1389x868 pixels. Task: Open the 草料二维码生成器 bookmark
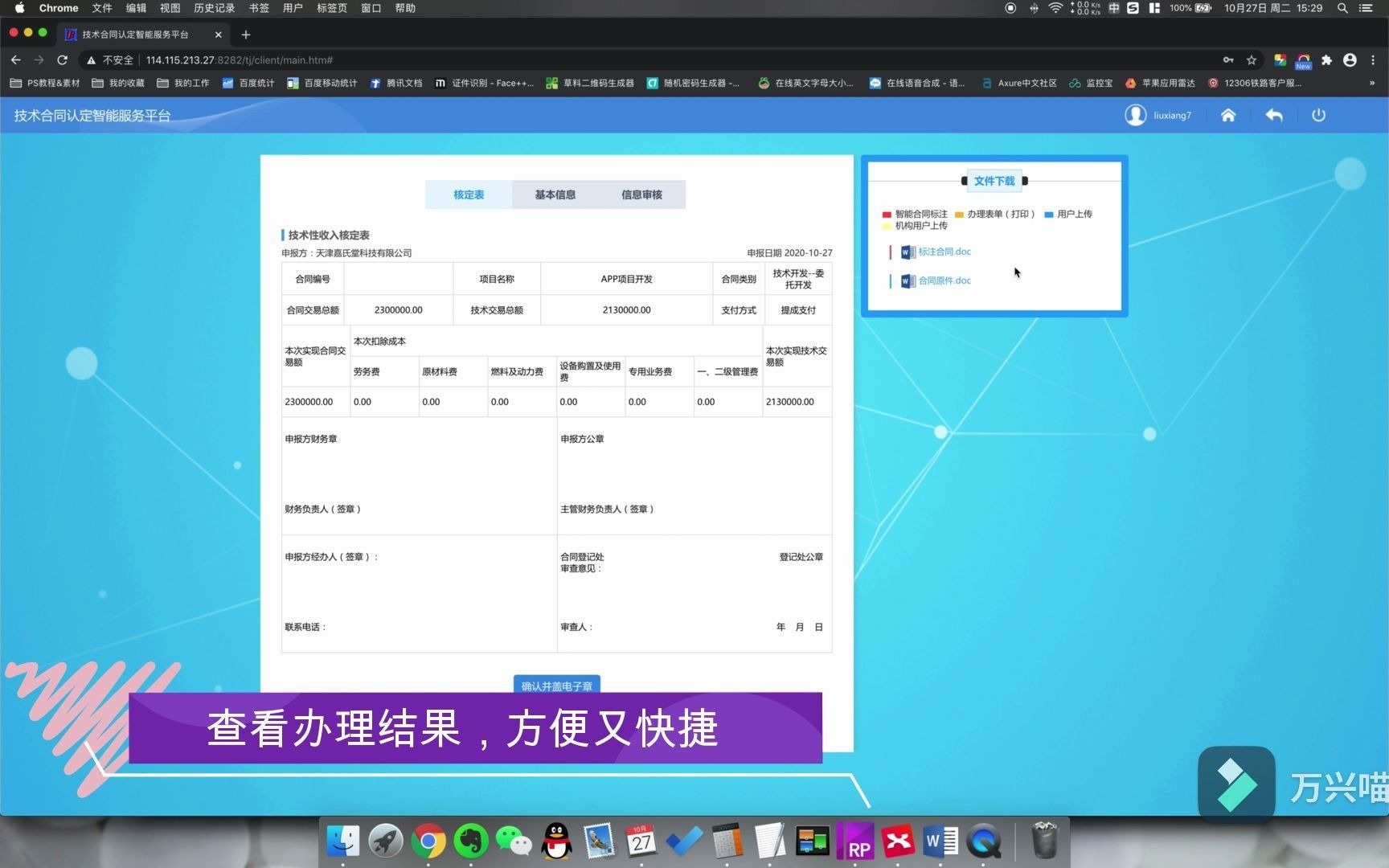[x=590, y=84]
